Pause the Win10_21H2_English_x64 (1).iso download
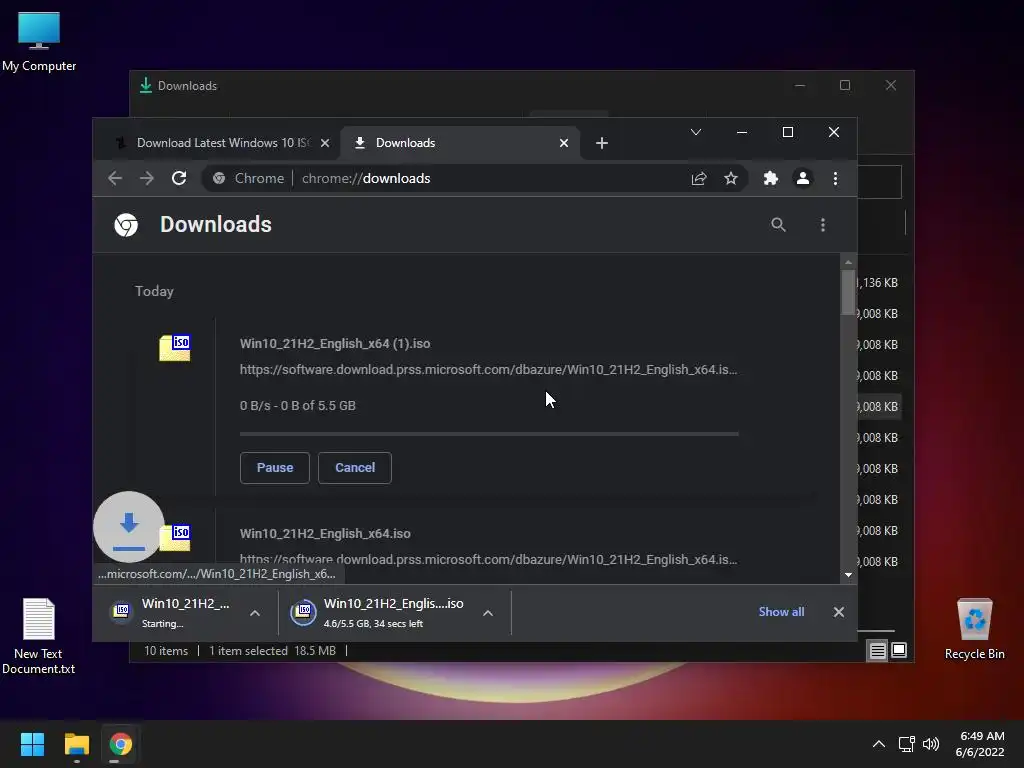 pos(275,468)
